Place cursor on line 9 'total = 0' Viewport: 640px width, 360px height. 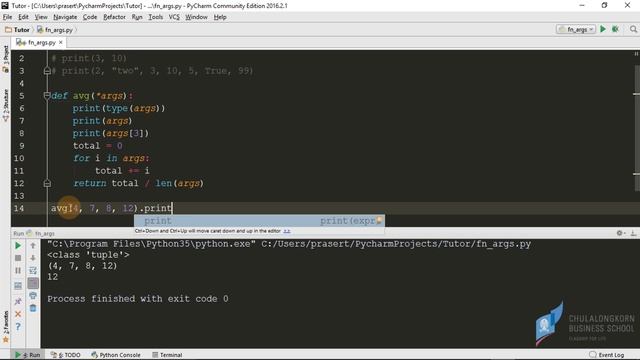[98, 146]
